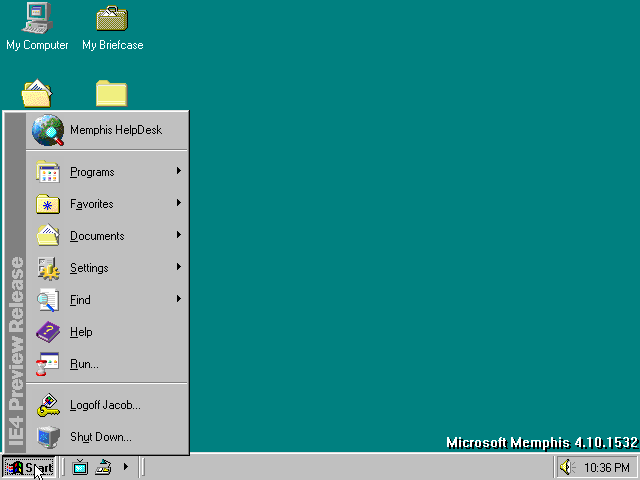
Task: Select Logoff Jacob... in the Start menu
Action: (107, 405)
